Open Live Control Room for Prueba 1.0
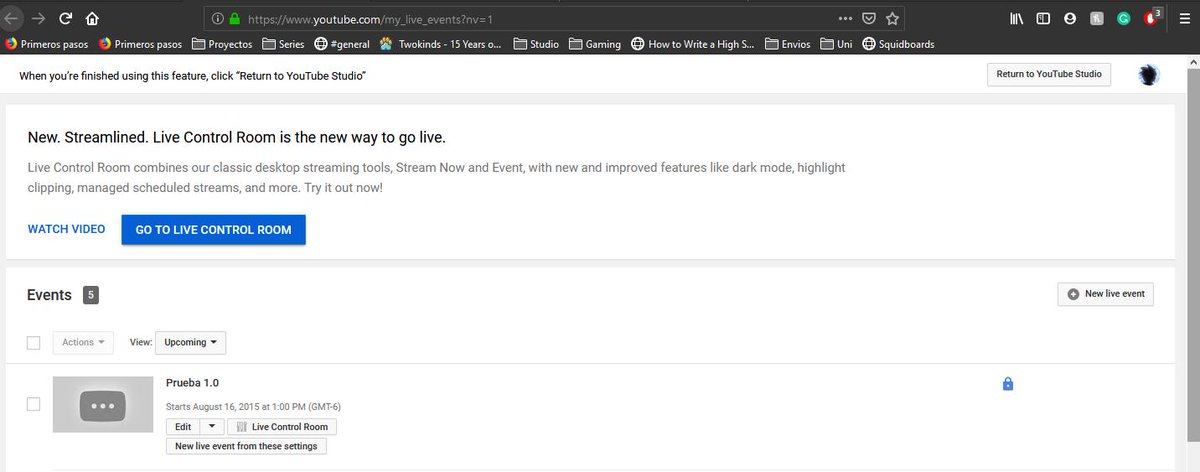 click(x=282, y=427)
